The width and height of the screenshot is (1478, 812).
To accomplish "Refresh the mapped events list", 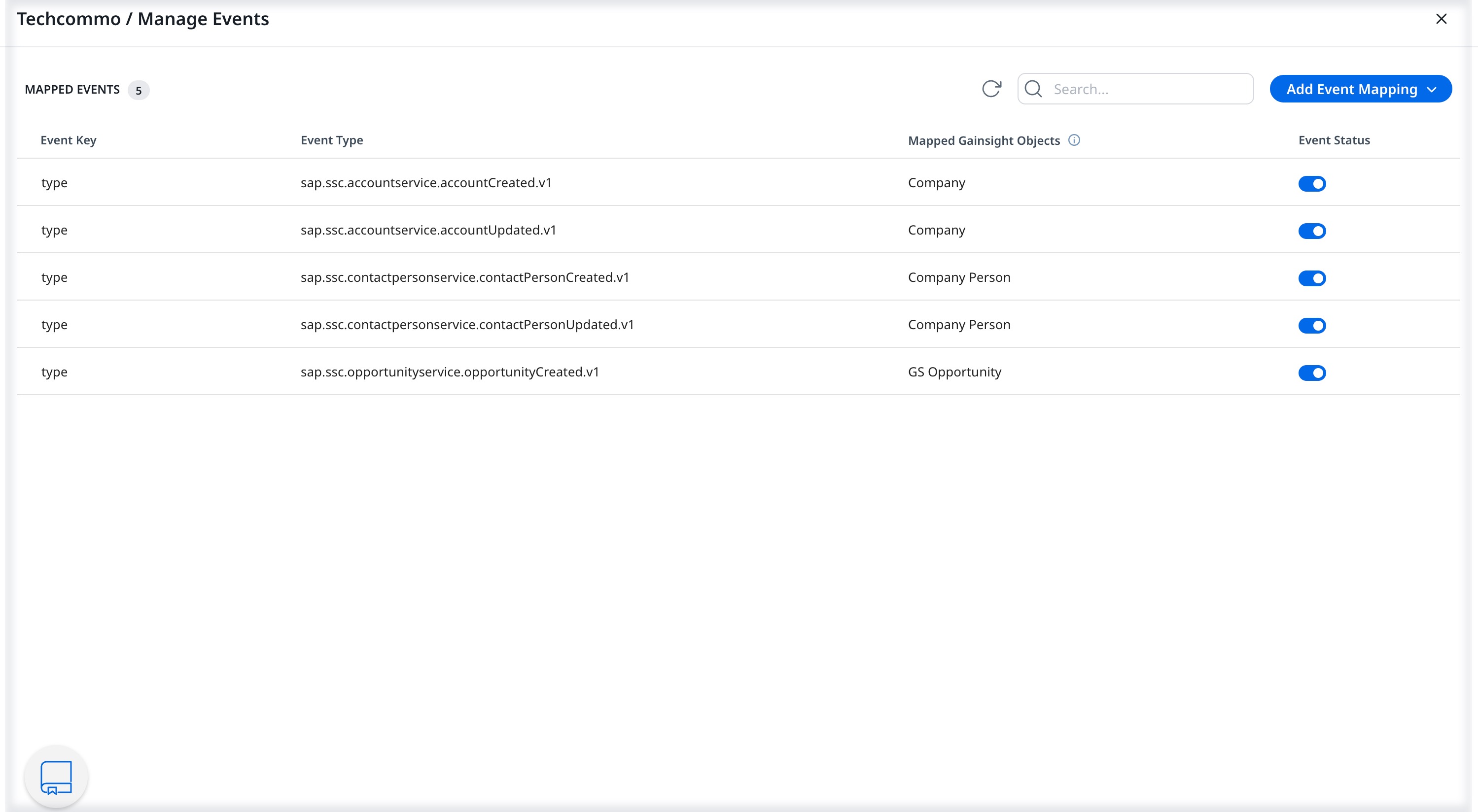I will 992,89.
